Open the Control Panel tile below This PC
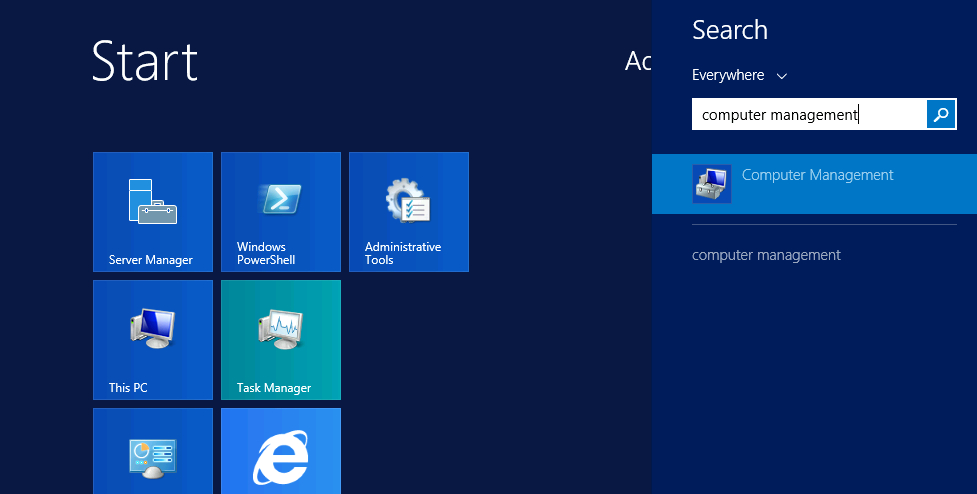This screenshot has width=977, height=494. coord(153,451)
